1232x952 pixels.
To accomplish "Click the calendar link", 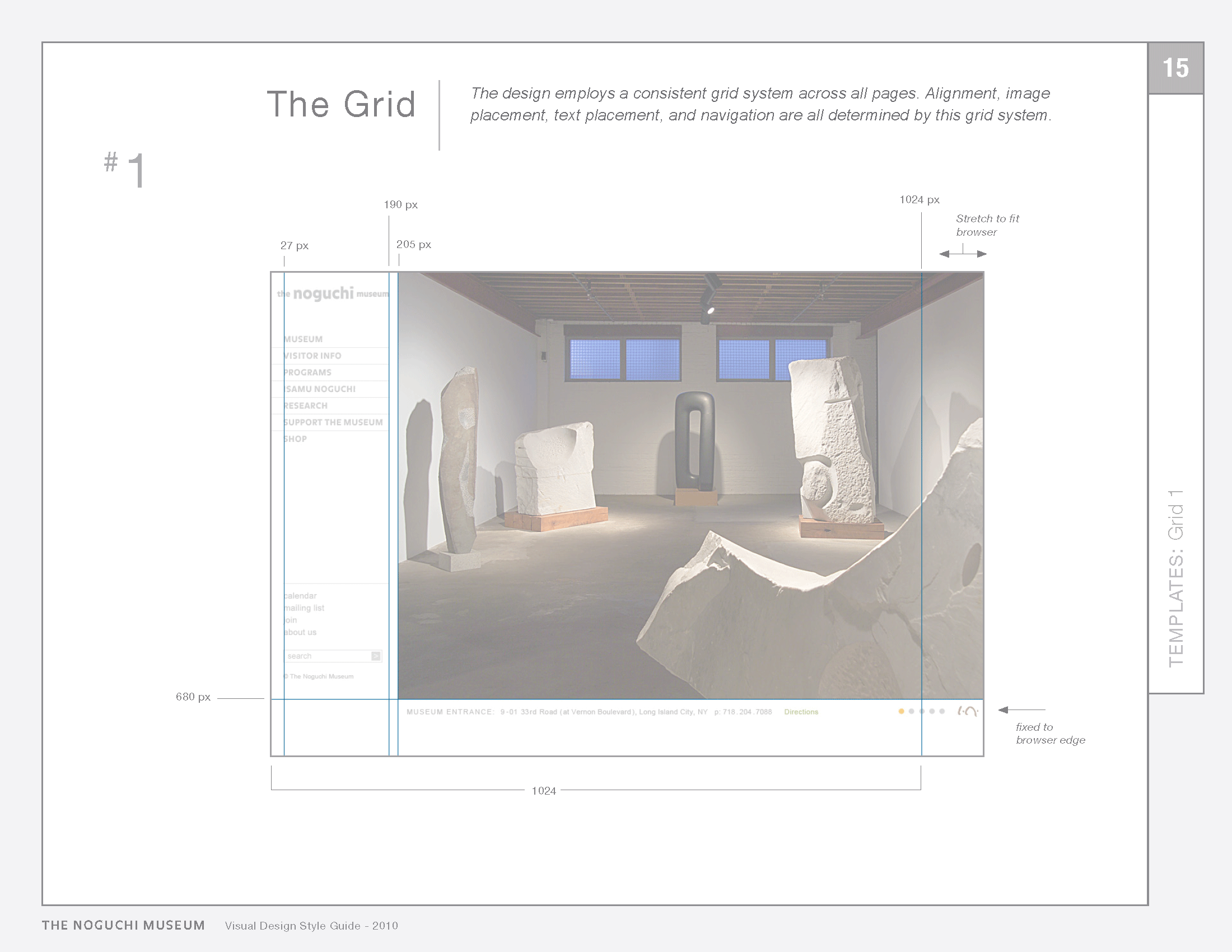I will (x=300, y=596).
